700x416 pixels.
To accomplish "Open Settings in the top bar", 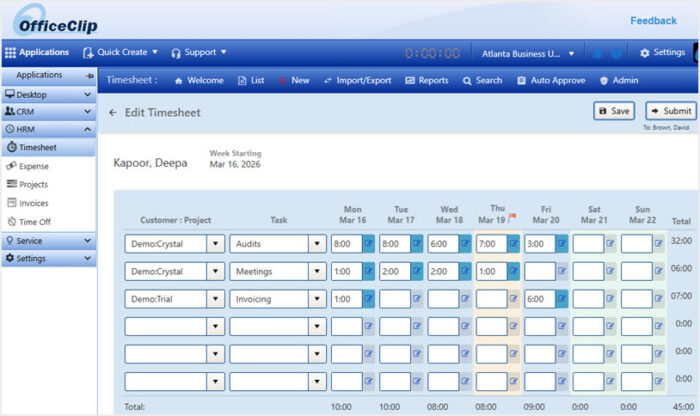I will tap(662, 53).
